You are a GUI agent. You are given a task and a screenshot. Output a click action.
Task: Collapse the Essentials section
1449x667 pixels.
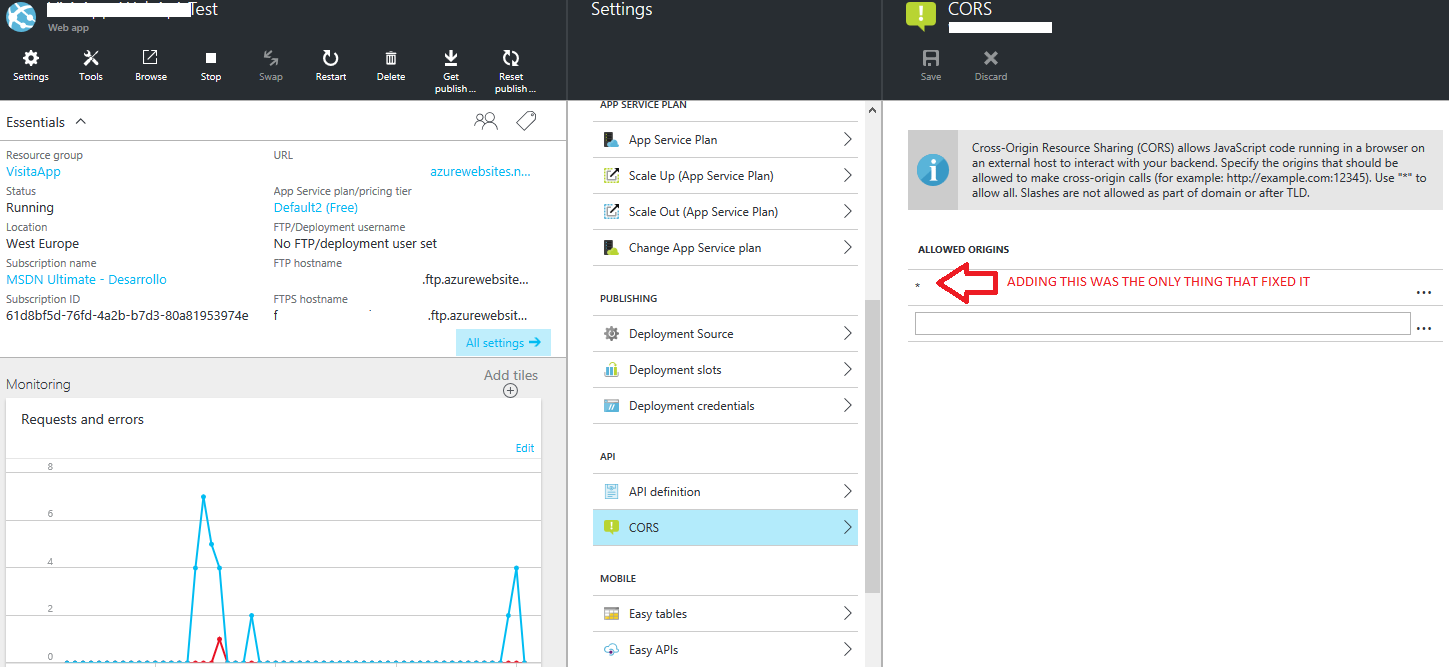81,122
